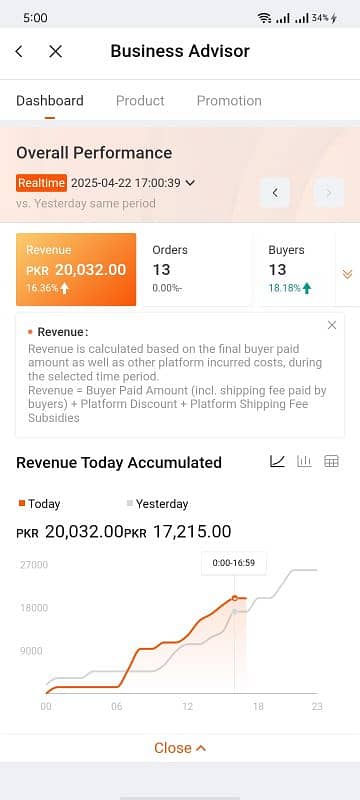
Task: Collapse the panel via Close chevron
Action: click(180, 747)
